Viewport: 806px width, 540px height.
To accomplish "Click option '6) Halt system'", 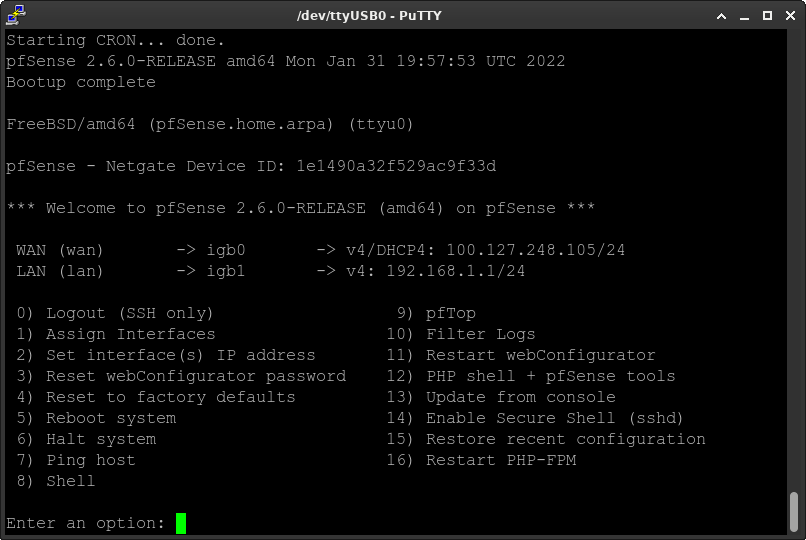I will pyautogui.click(x=86, y=439).
